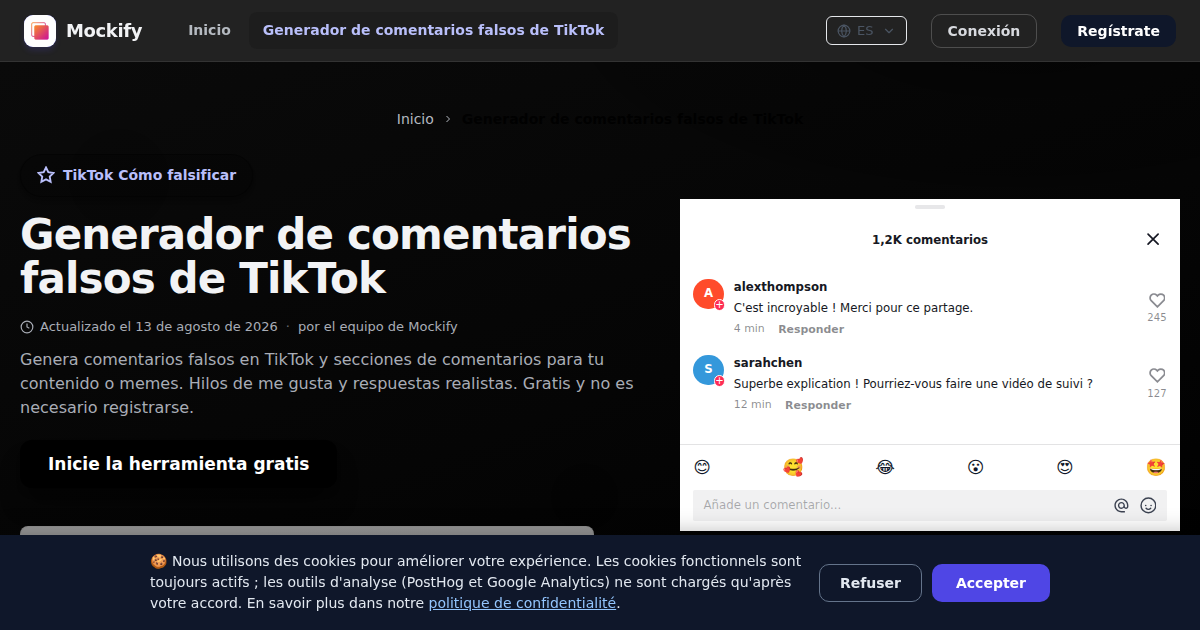Click the Regístrate button

click(x=1118, y=31)
